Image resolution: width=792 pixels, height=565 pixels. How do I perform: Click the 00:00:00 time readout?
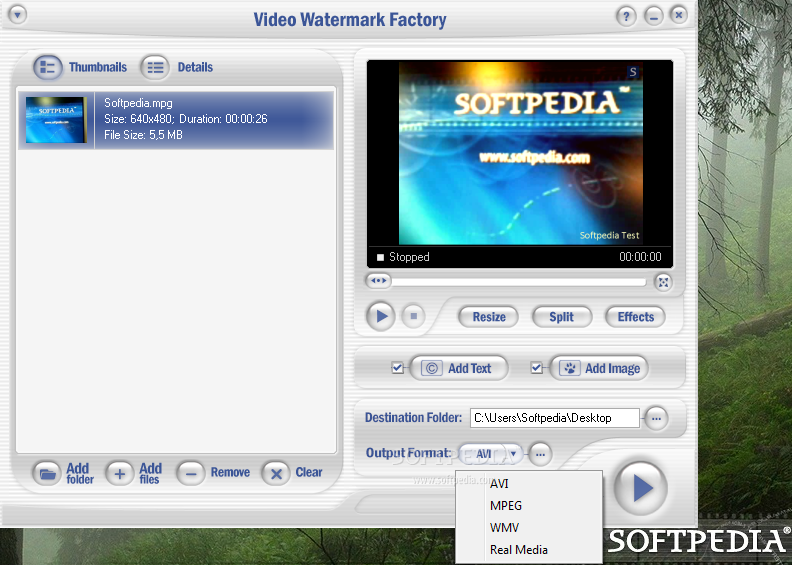[x=640, y=257]
